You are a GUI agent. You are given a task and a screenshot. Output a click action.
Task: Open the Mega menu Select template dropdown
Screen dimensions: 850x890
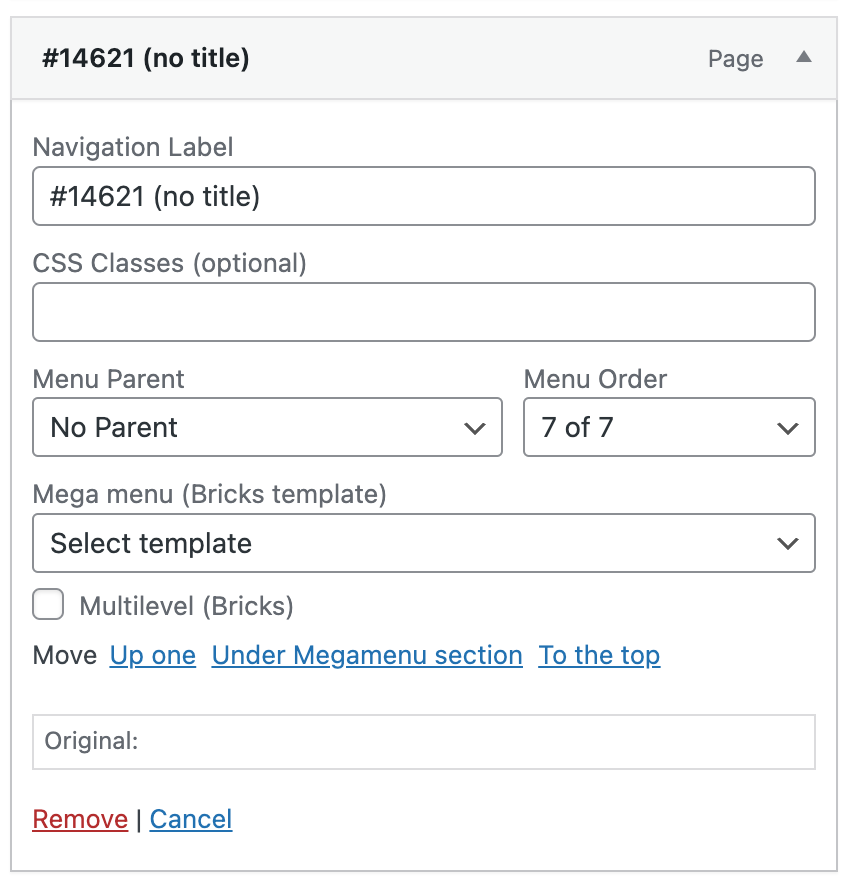424,543
